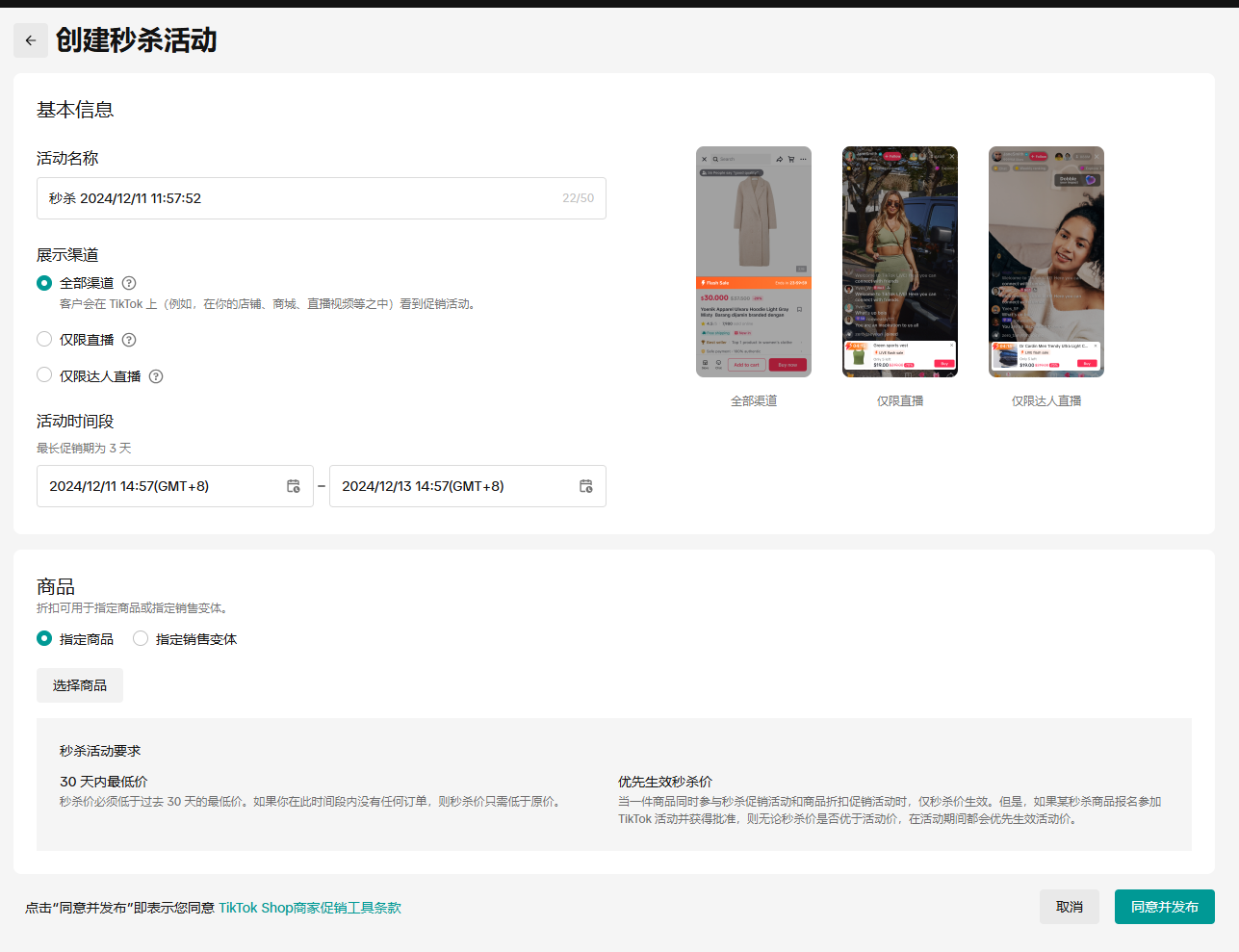Click the 同意并发布 button
Viewport: 1239px width, 952px height.
click(x=1164, y=907)
